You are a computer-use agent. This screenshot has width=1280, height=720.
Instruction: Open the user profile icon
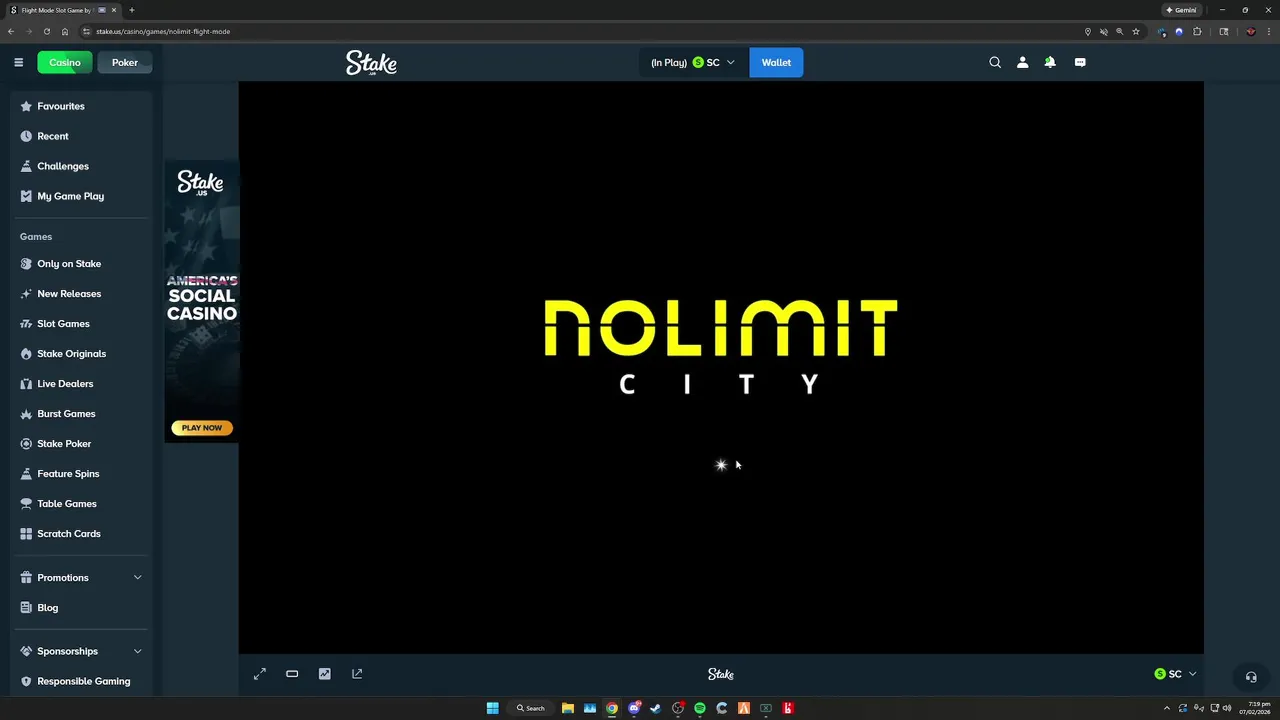pos(1022,62)
